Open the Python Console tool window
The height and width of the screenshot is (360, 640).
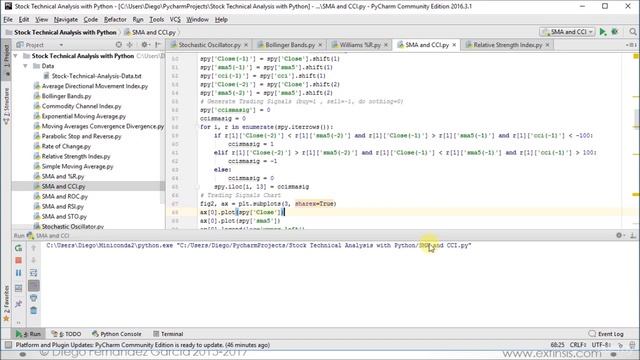click(117, 334)
